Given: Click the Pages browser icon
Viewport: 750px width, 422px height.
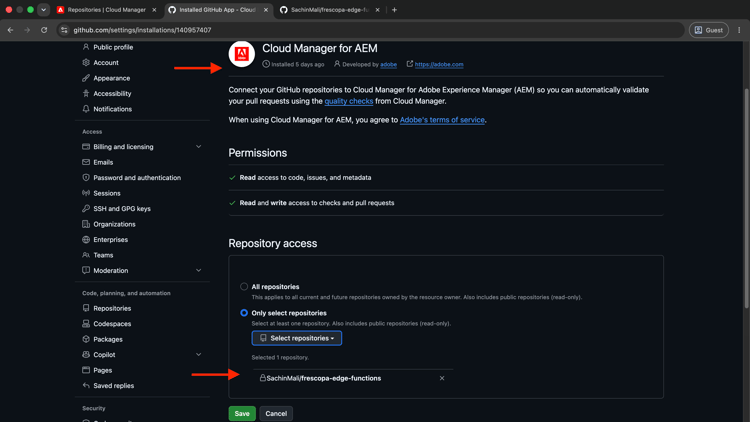Looking at the screenshot, I should pyautogui.click(x=86, y=370).
